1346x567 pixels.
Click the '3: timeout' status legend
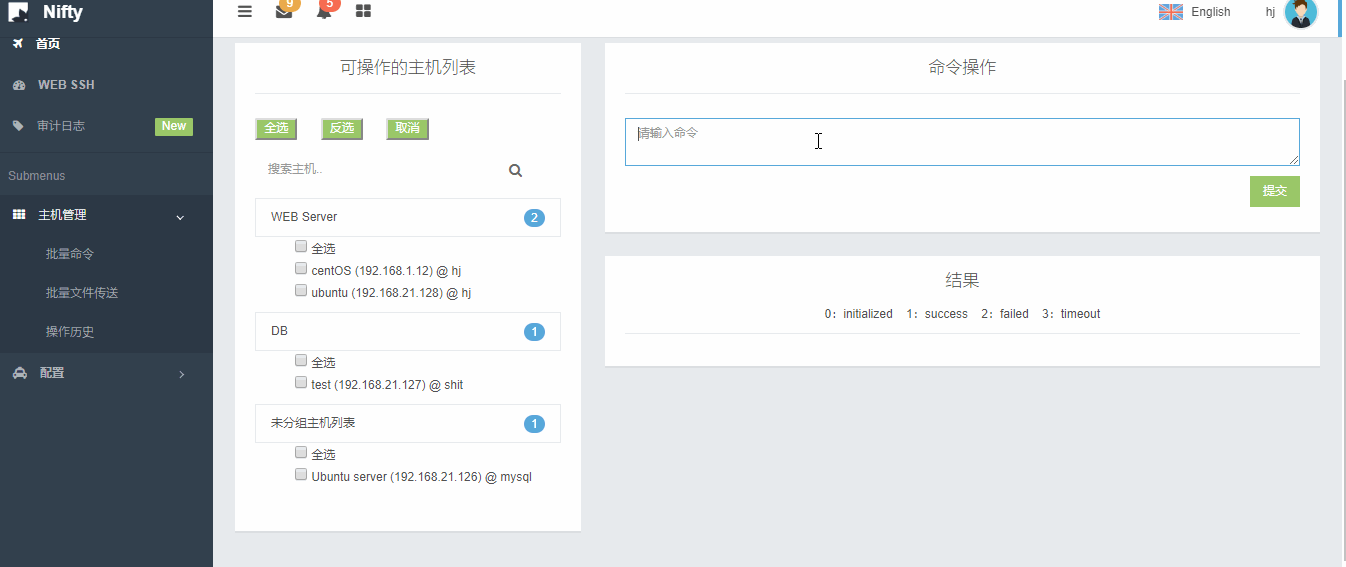pos(1071,314)
